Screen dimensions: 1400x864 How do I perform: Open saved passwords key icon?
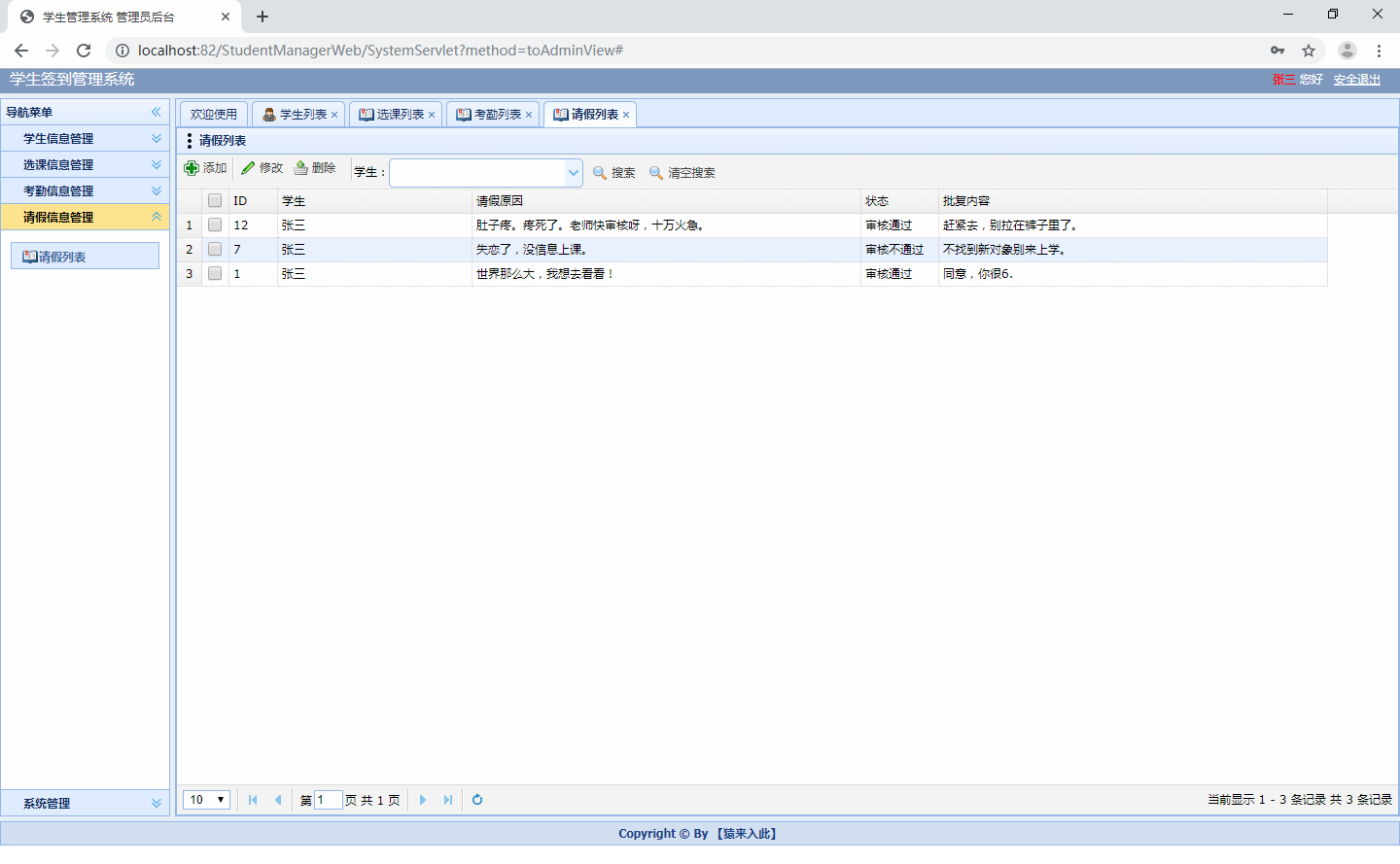[x=1277, y=51]
